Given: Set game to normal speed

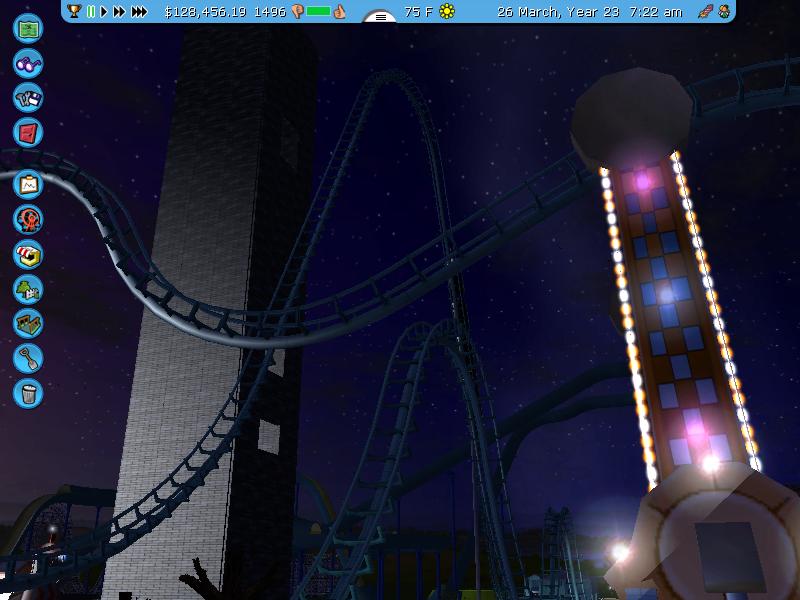Looking at the screenshot, I should click(104, 11).
